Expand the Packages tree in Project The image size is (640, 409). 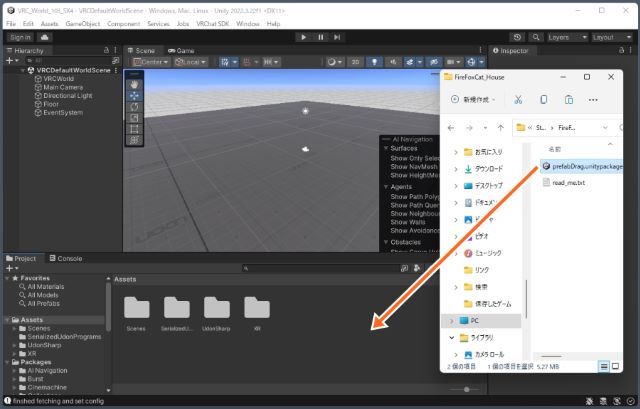(x=8, y=362)
